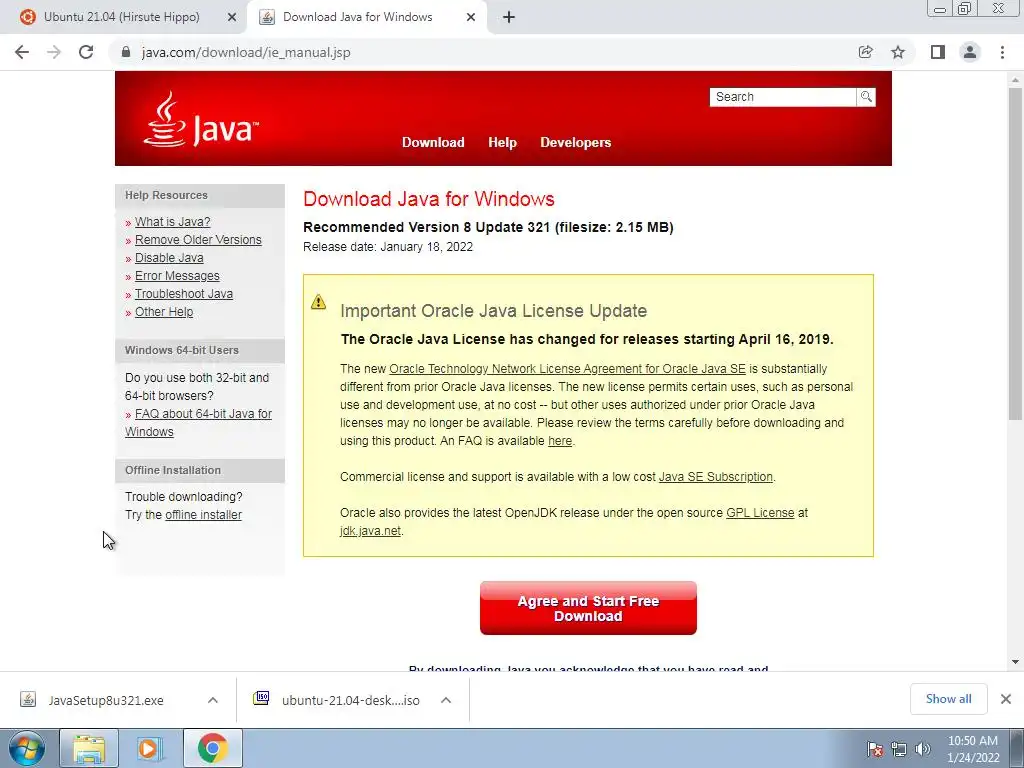Click 'Help Resources' sidebar heading
1024x768 pixels.
[x=166, y=195]
